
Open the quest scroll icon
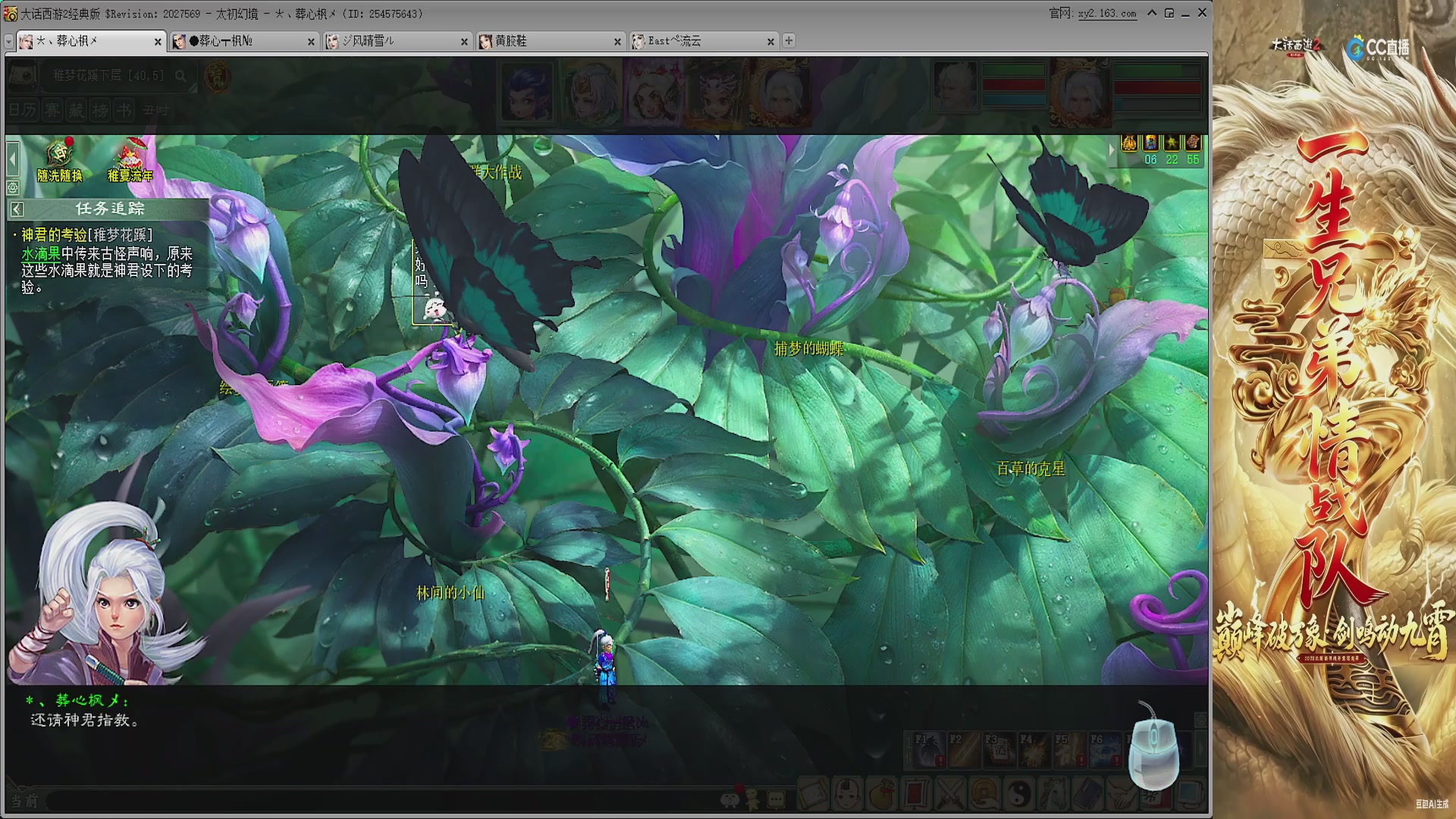point(813,795)
